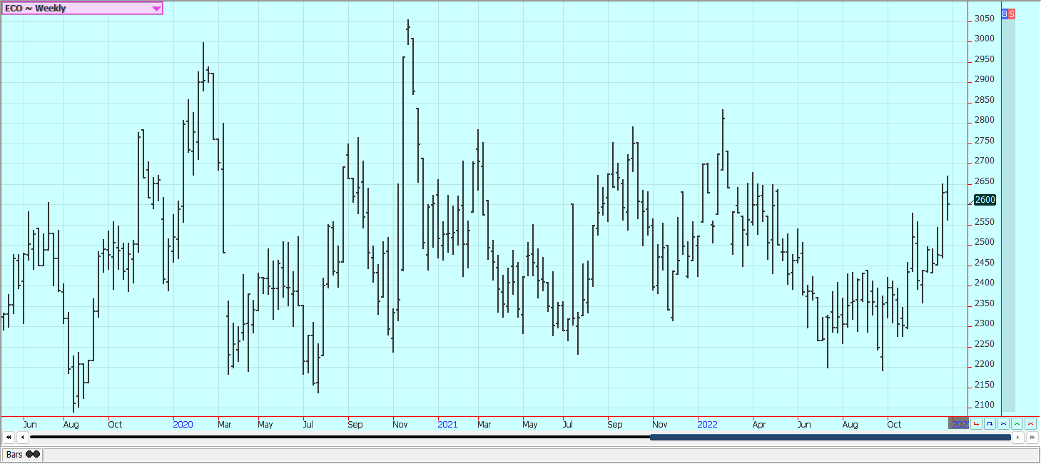This screenshot has width=1042, height=464.
Task: Click the 2100 price axis label
Action: click(985, 405)
